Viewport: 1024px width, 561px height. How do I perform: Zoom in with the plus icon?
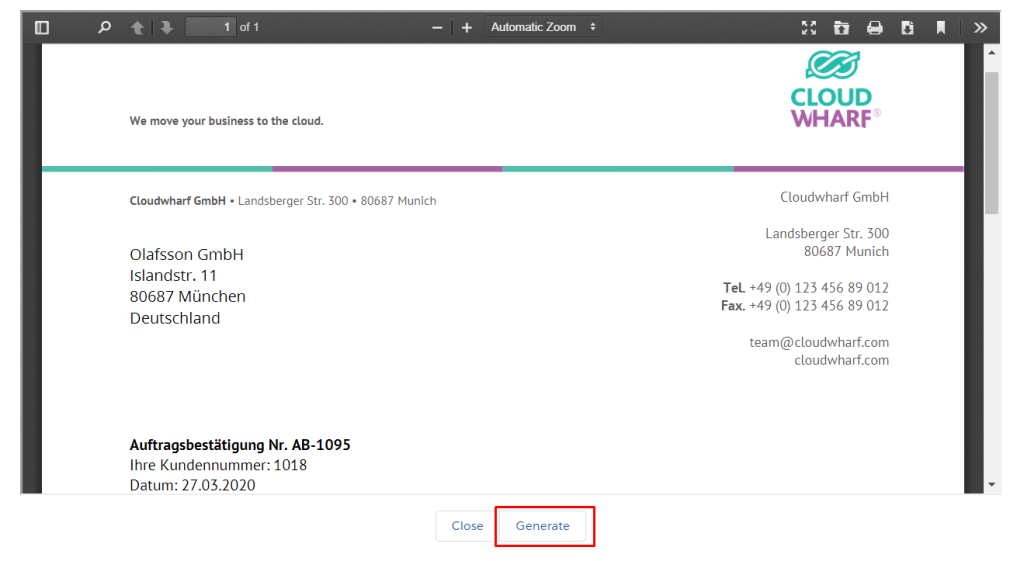coord(466,28)
